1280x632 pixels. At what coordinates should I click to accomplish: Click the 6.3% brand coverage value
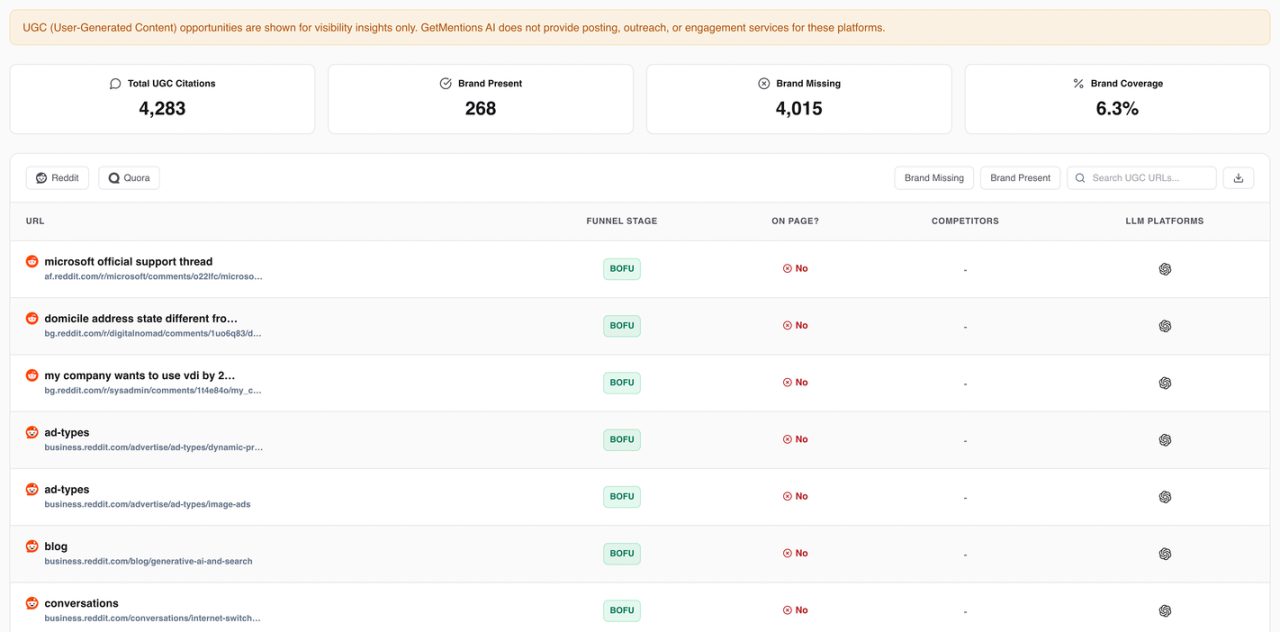(x=1117, y=109)
